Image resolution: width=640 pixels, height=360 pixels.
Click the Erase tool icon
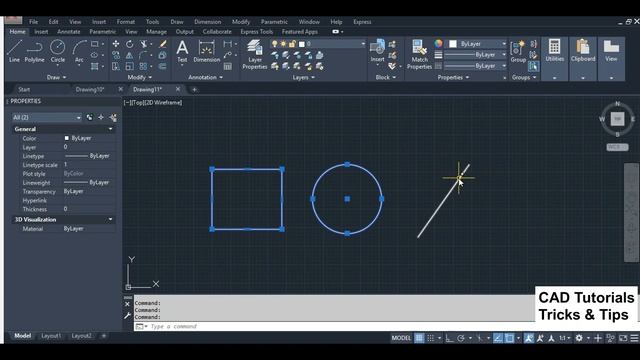click(162, 44)
